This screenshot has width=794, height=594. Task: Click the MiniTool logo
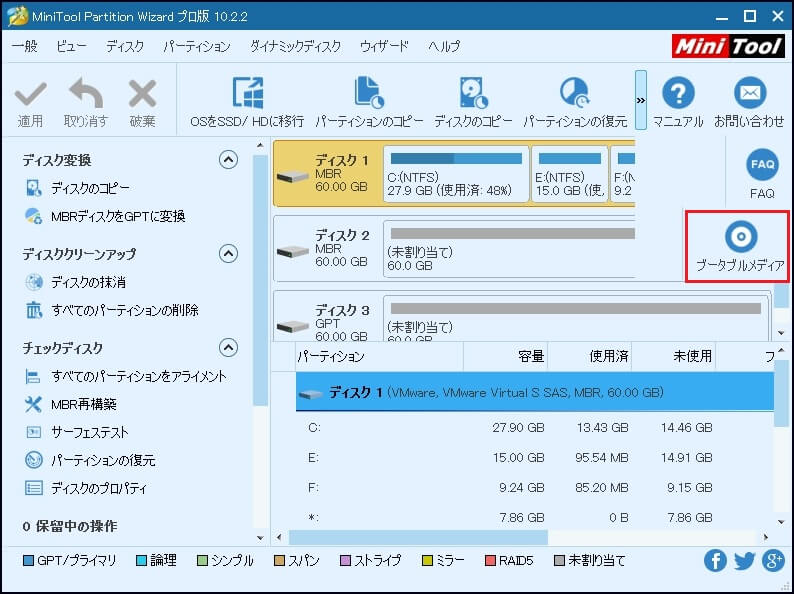[x=728, y=46]
